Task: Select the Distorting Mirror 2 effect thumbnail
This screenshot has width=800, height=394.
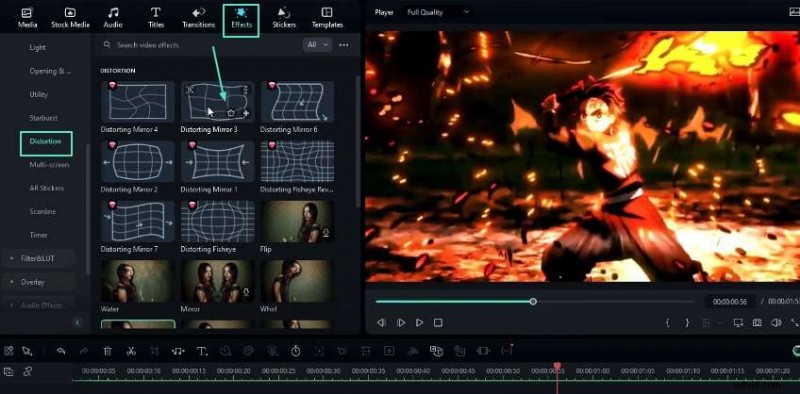Action: pos(138,161)
